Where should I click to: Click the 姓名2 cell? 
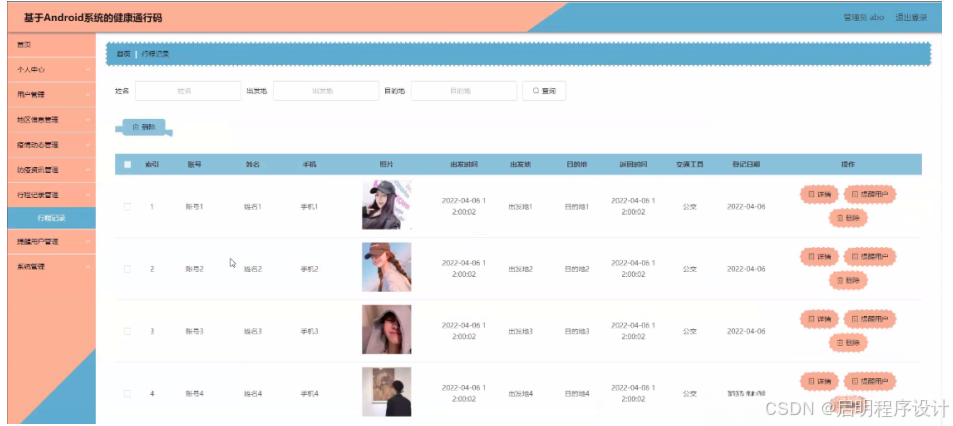coord(252,269)
